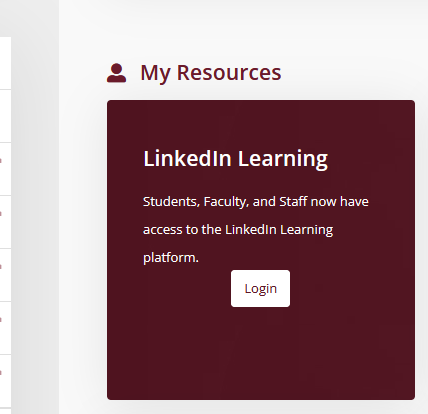The width and height of the screenshot is (428, 414).
Task: Click the second pink marker in left panel
Action: 1,214
